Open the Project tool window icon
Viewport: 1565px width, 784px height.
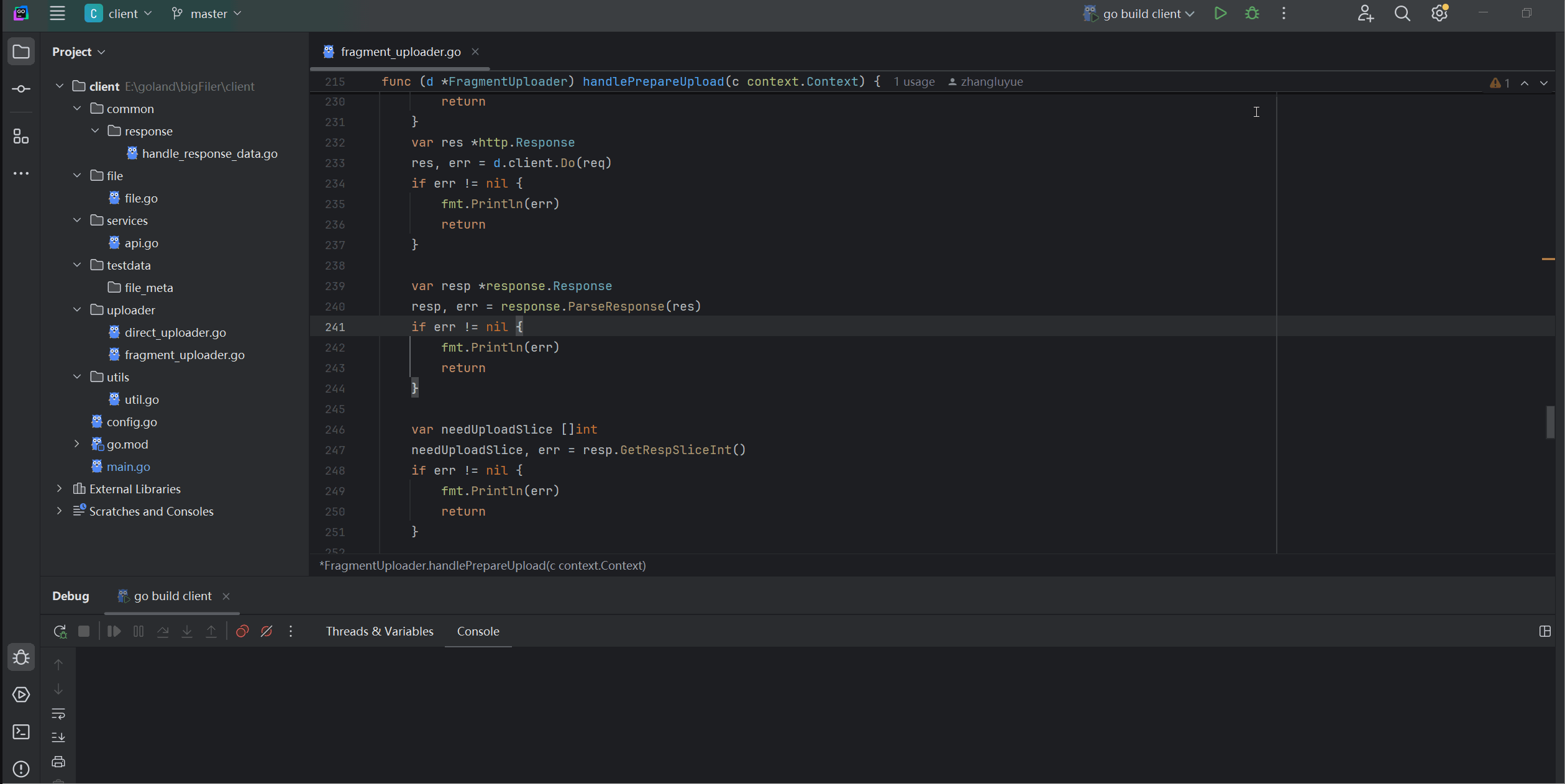click(x=21, y=52)
